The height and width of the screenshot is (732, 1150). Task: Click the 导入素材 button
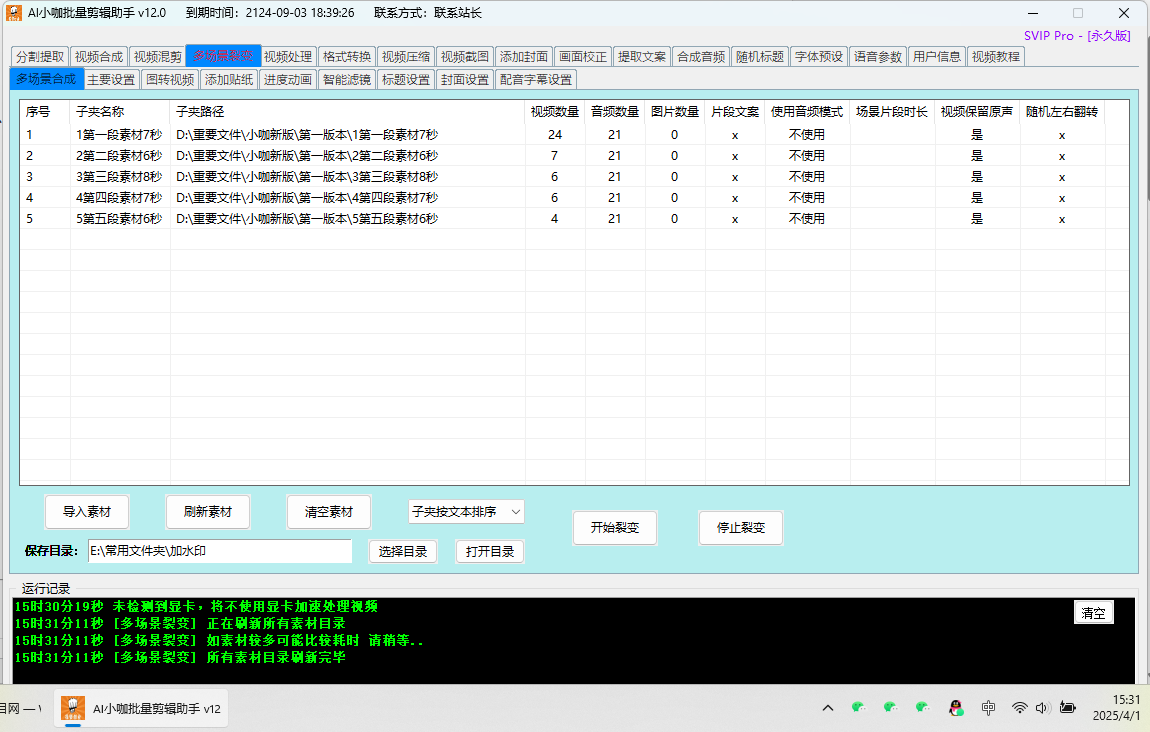[87, 512]
